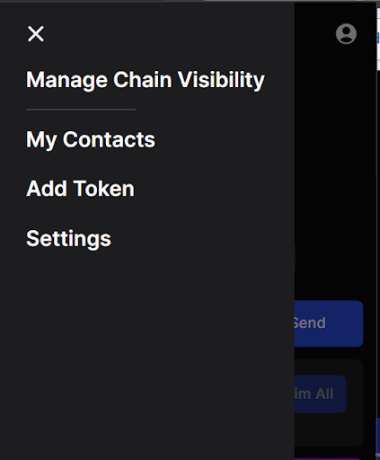Screen dimensions: 380x460
Task: Dismiss the drawer using the white cross
Action: click(36, 34)
